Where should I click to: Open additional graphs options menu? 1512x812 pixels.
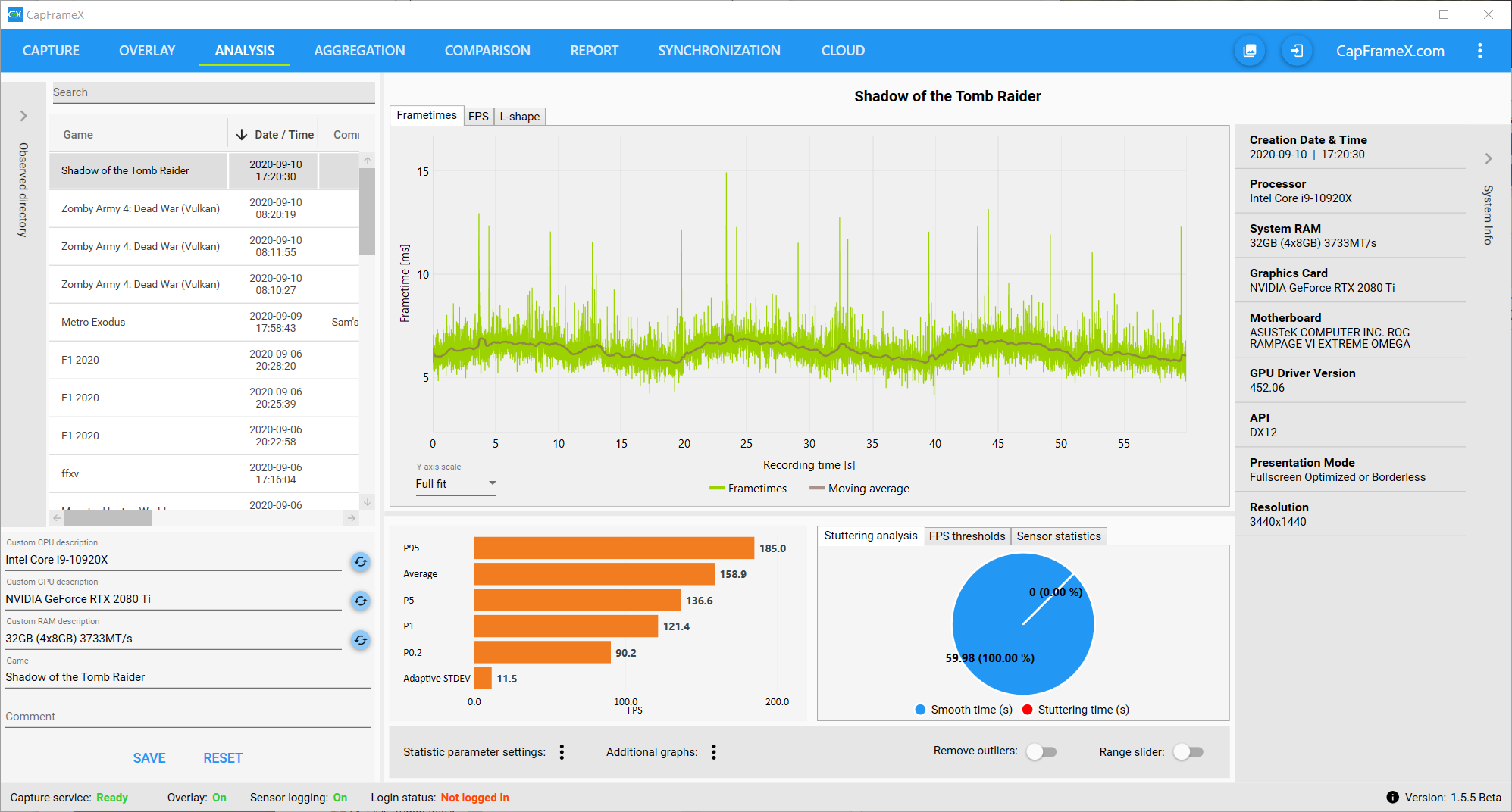click(714, 752)
